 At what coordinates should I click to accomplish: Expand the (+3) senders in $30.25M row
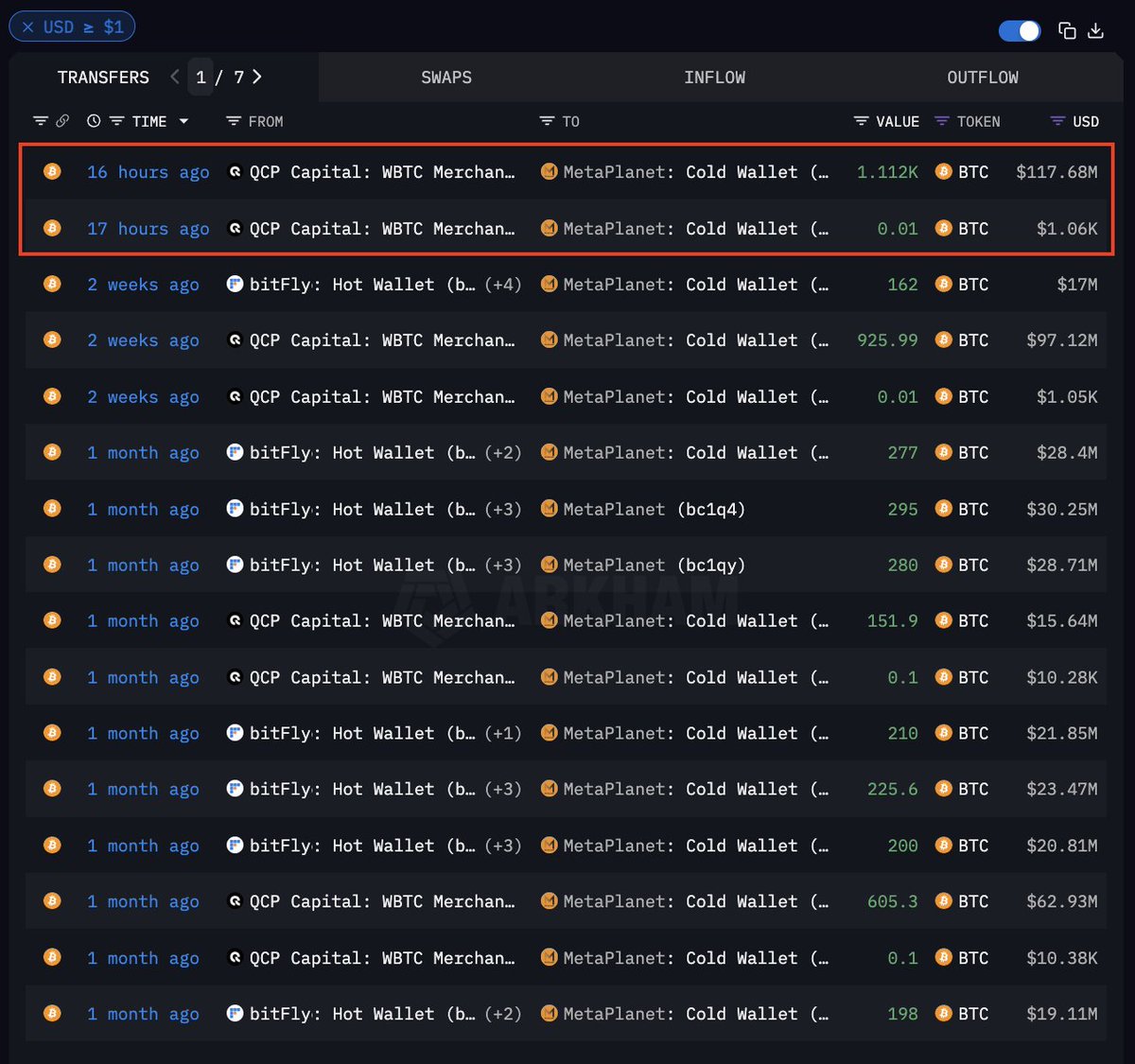coord(502,509)
